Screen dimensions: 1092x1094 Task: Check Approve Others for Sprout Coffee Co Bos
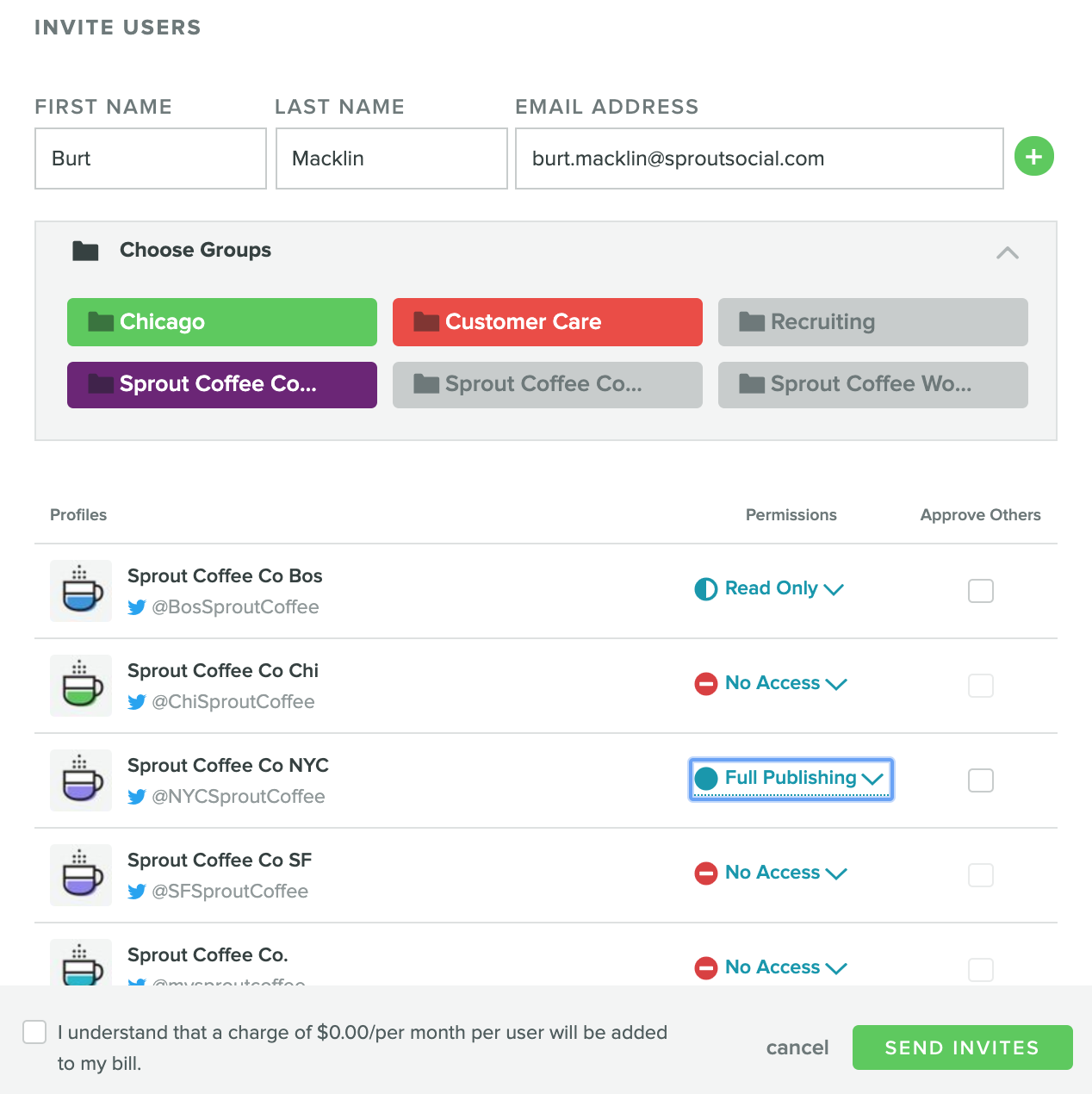click(x=981, y=591)
